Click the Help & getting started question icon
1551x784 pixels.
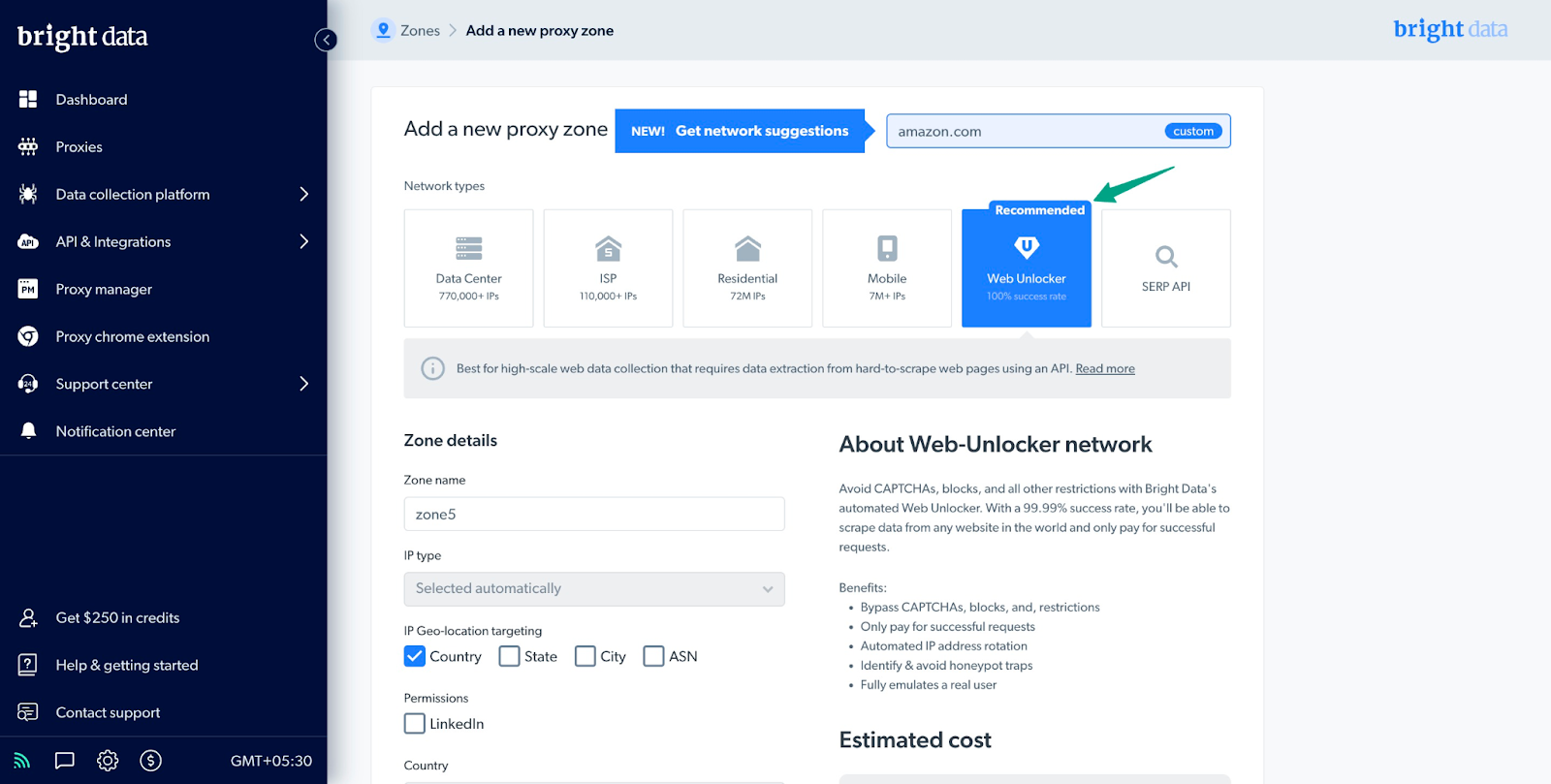point(28,665)
